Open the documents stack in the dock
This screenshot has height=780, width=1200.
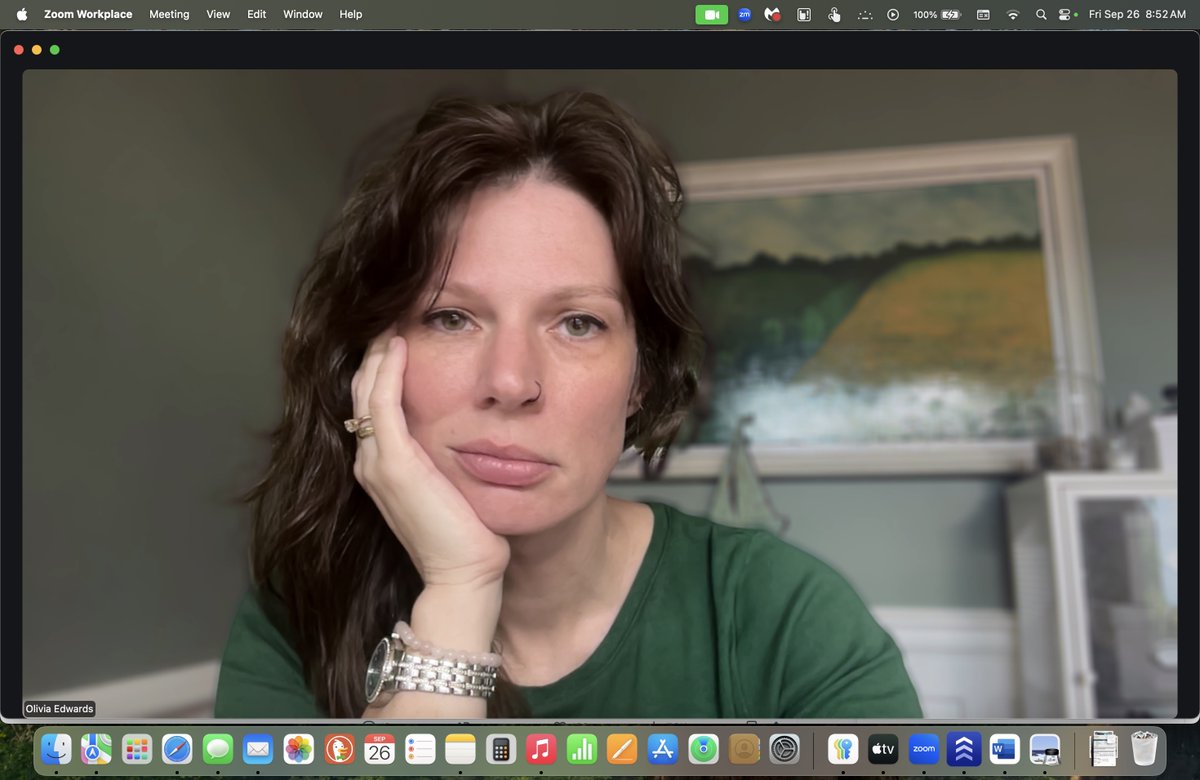coord(1103,748)
